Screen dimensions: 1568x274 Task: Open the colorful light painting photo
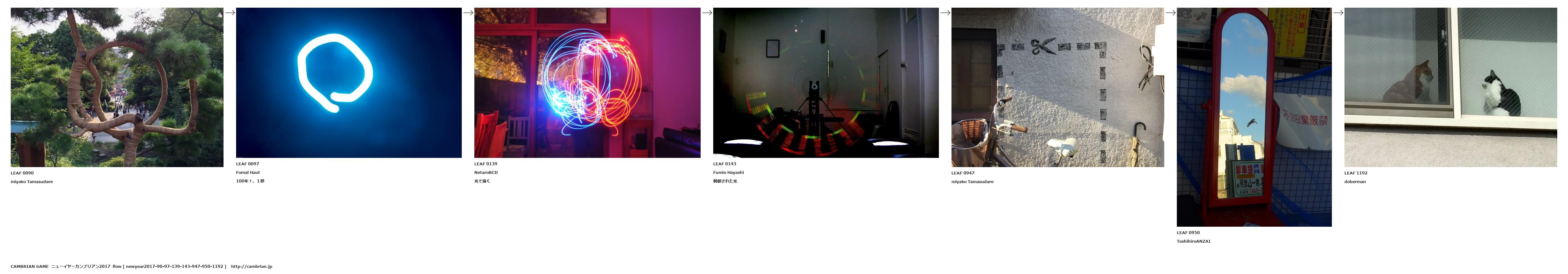tap(587, 83)
